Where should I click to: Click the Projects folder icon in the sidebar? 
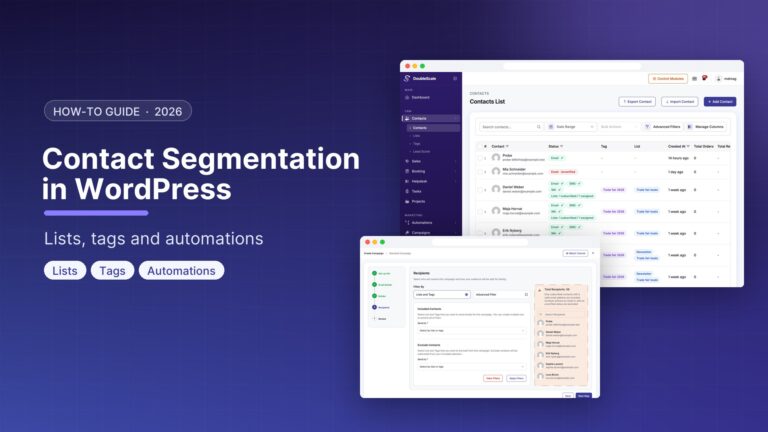(407, 201)
